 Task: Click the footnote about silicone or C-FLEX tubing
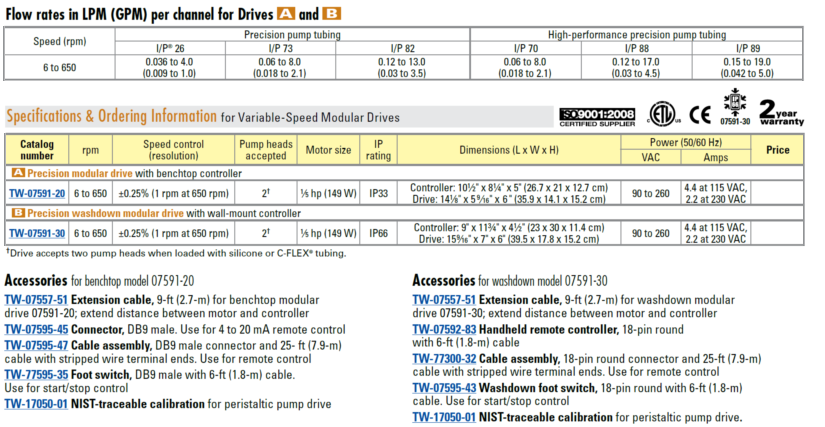coord(176,253)
